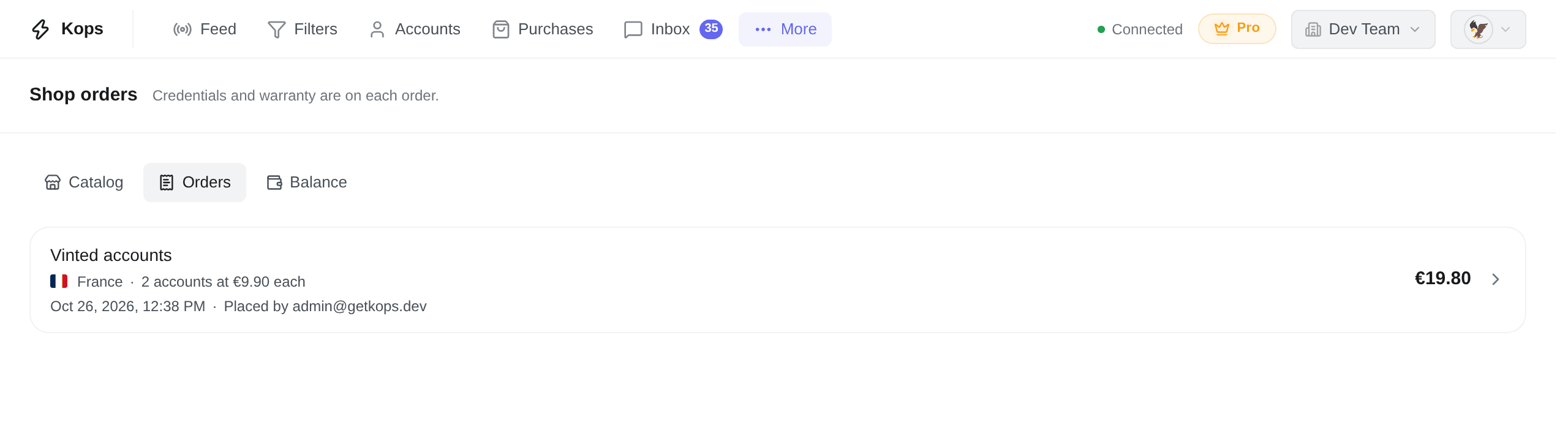Image resolution: width=1568 pixels, height=441 pixels.
Task: Open the Vinted accounts order
Action: (x=778, y=280)
